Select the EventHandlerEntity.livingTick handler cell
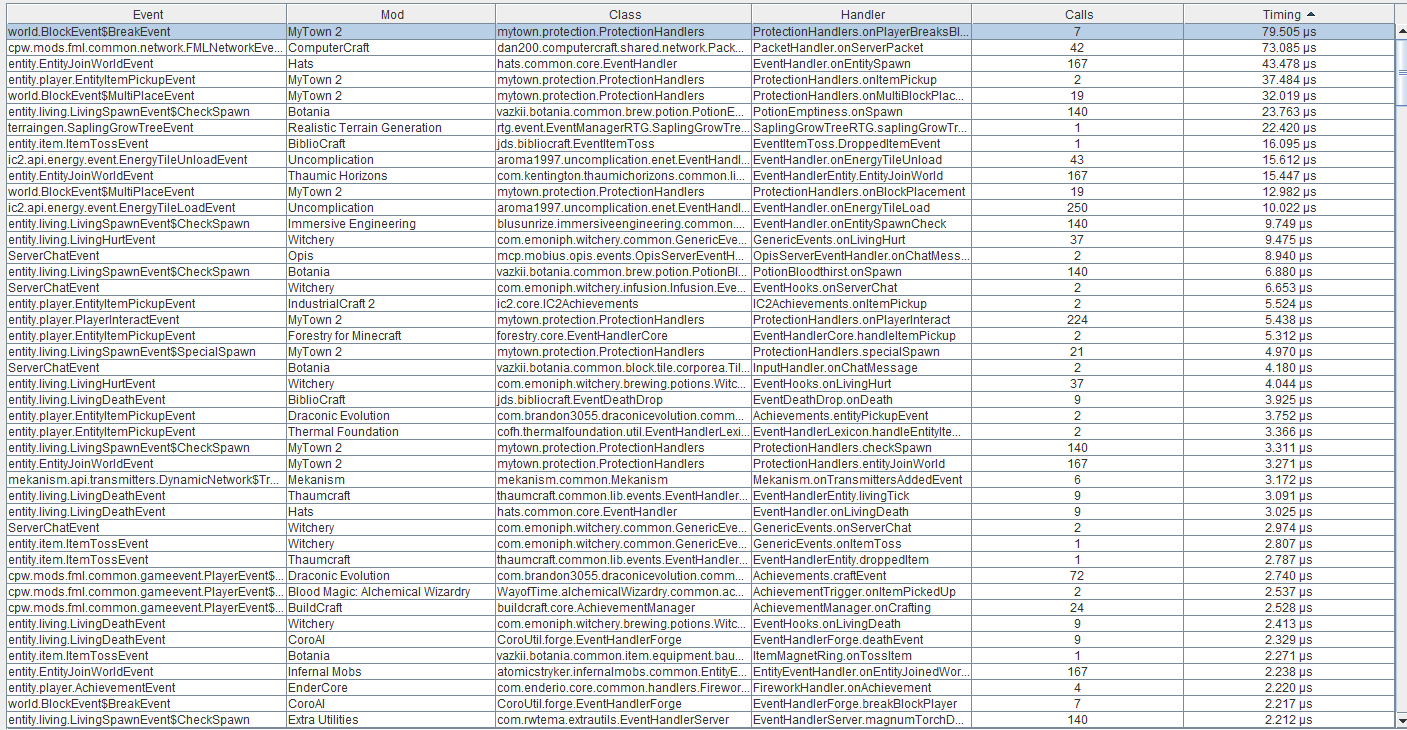This screenshot has height=730, width=1407. pyautogui.click(x=861, y=496)
